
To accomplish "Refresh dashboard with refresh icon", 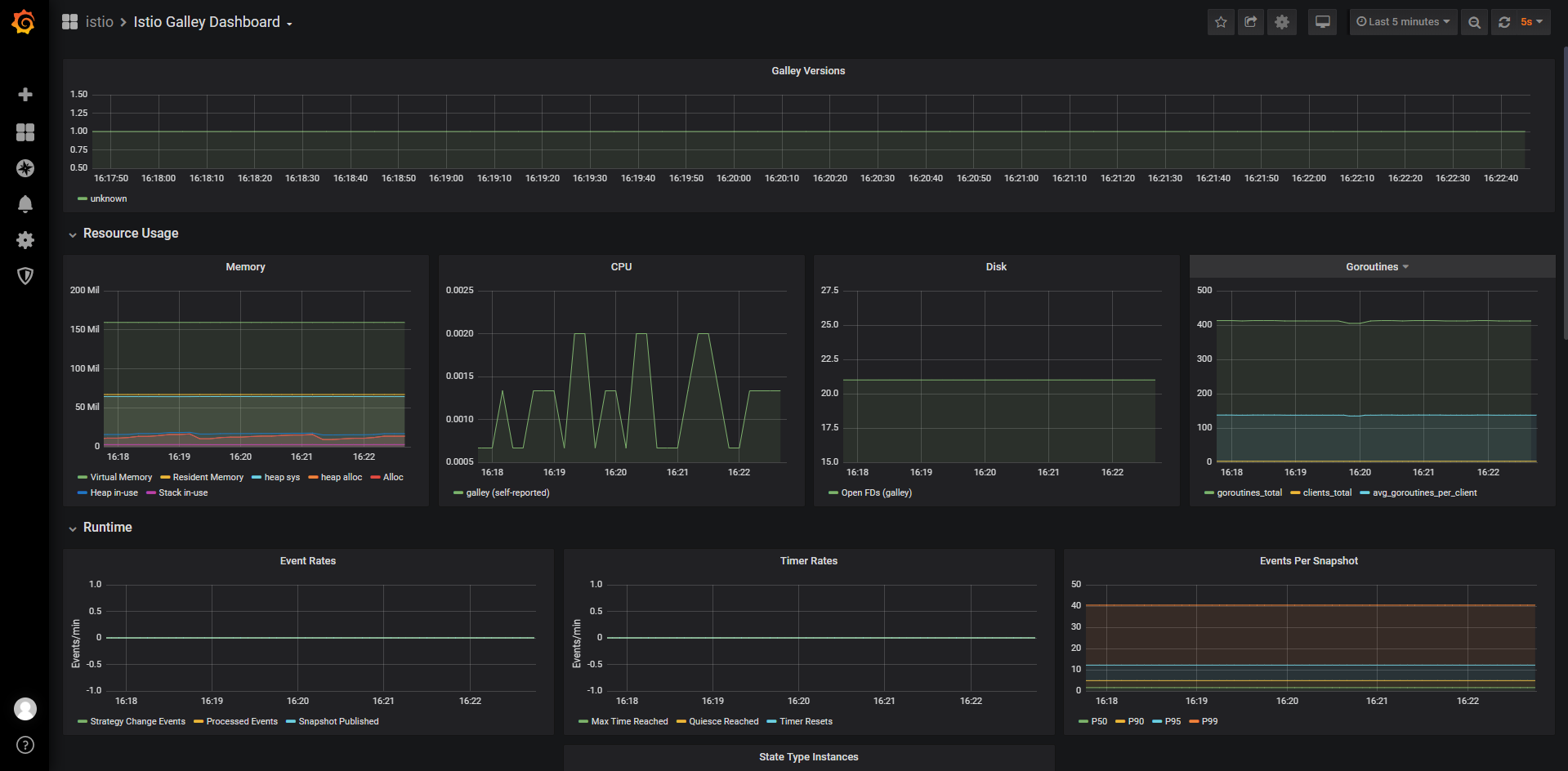I will (x=1504, y=22).
